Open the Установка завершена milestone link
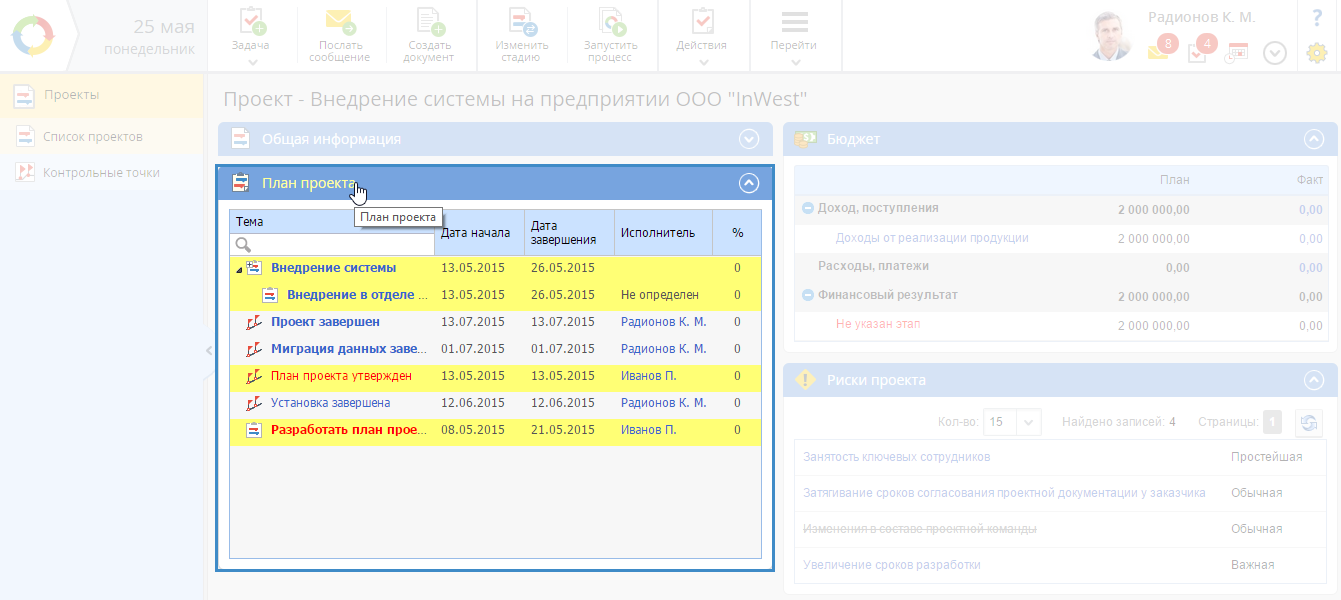1341x600 pixels. pos(330,402)
